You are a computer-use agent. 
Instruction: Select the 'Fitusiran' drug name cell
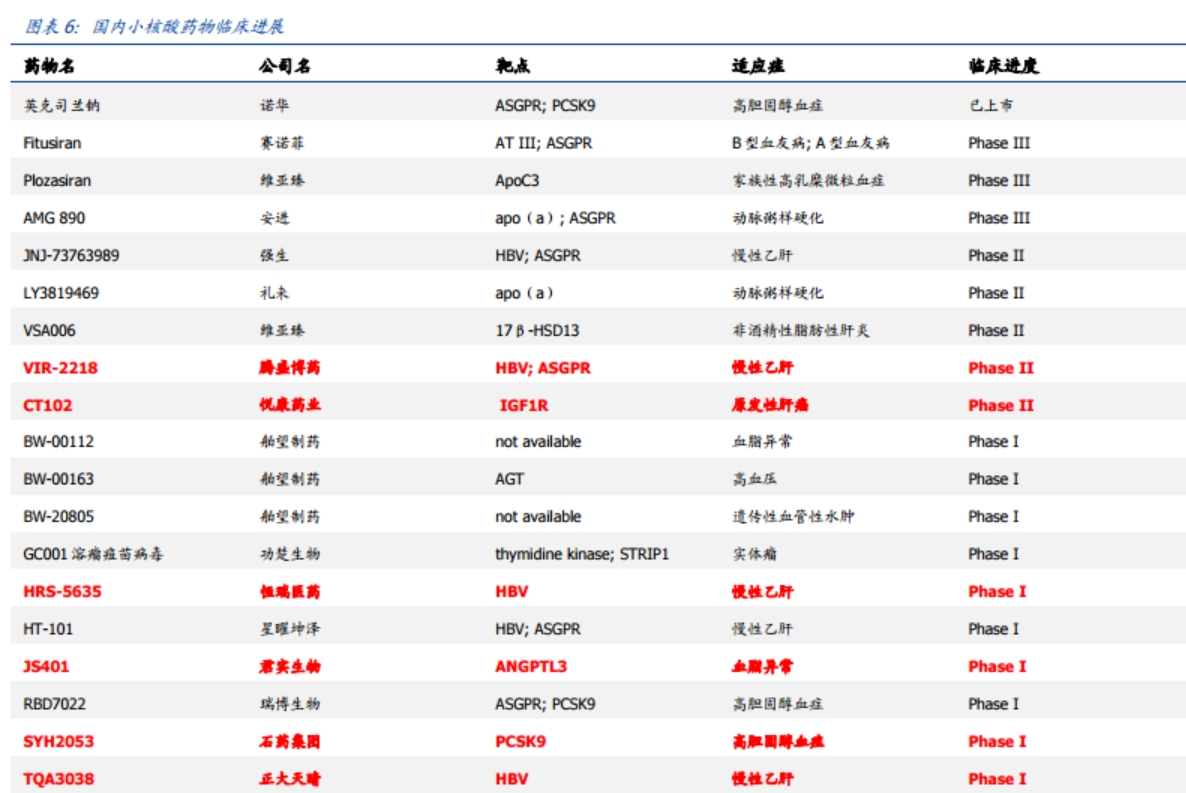[x=52, y=143]
